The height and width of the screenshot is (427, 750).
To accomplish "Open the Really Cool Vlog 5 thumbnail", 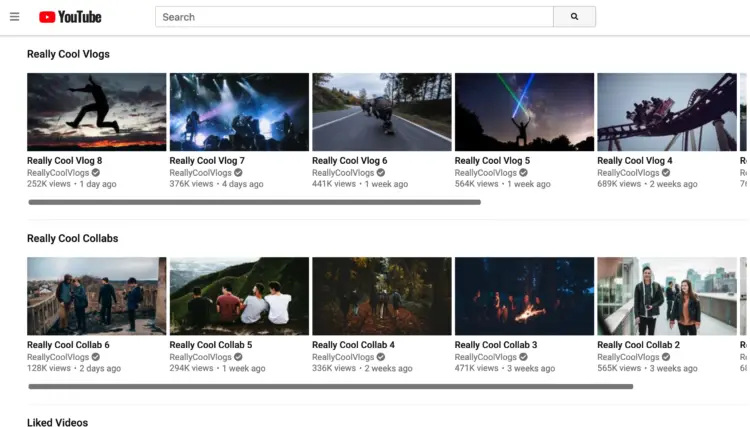I will 524,112.
